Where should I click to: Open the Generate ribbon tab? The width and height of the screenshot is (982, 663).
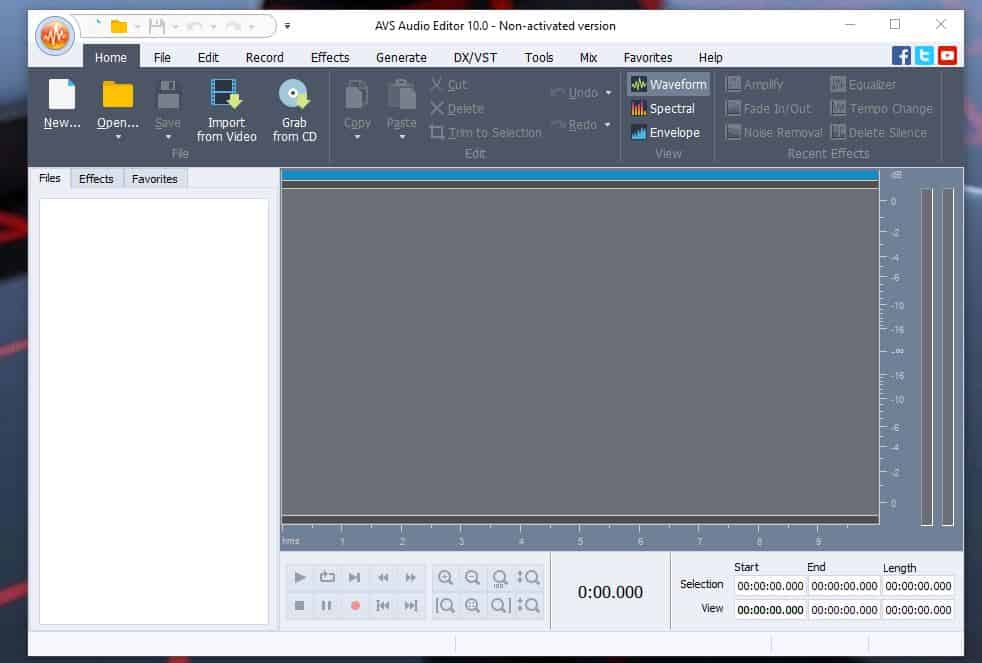coord(401,58)
